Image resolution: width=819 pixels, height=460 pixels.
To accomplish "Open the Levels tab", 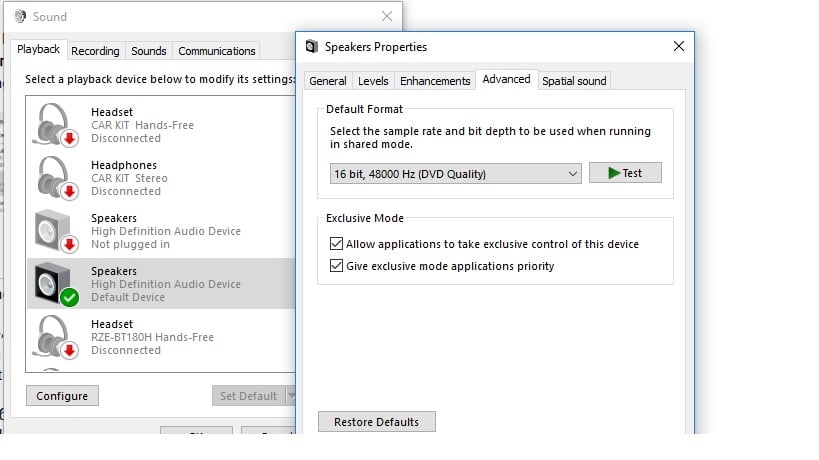I will pyautogui.click(x=373, y=81).
